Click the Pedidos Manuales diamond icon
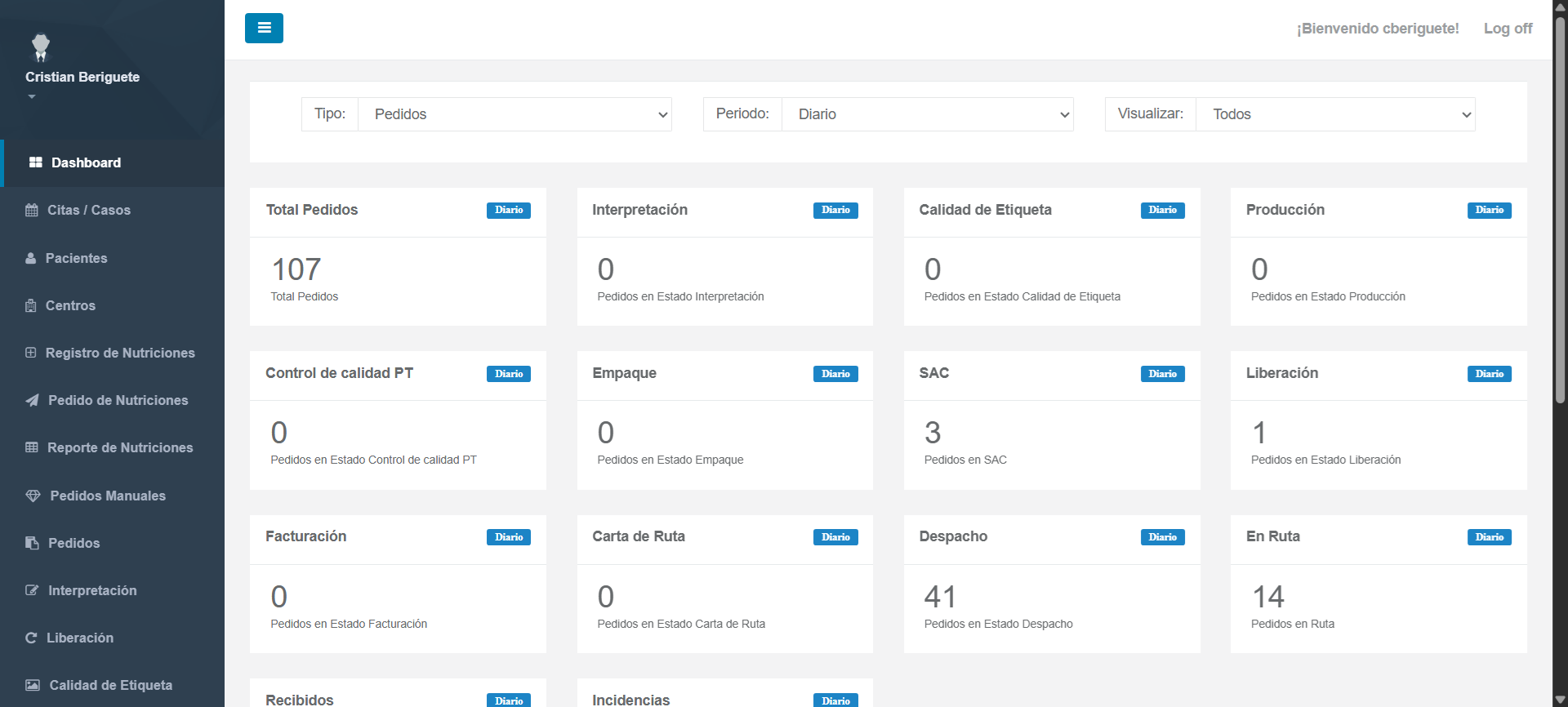Image resolution: width=1568 pixels, height=707 pixels. 33,496
